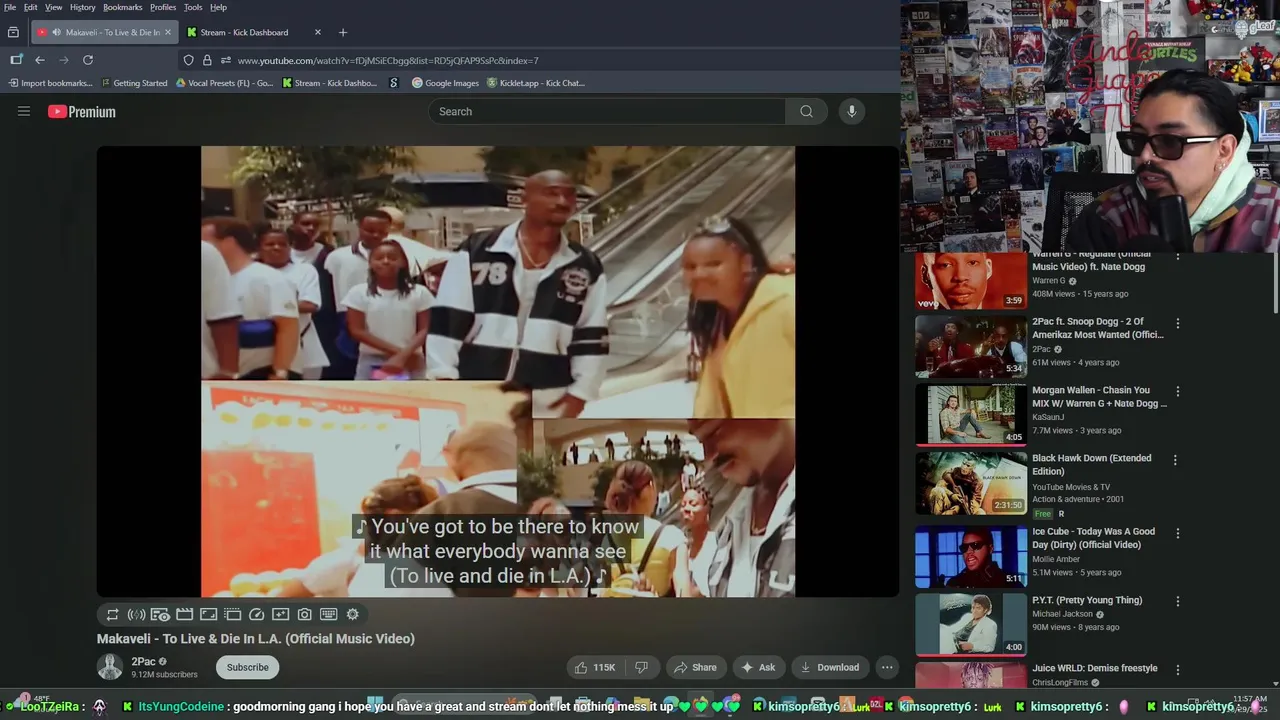Click the browser reload button
This screenshot has width=1280, height=720.
click(x=88, y=60)
